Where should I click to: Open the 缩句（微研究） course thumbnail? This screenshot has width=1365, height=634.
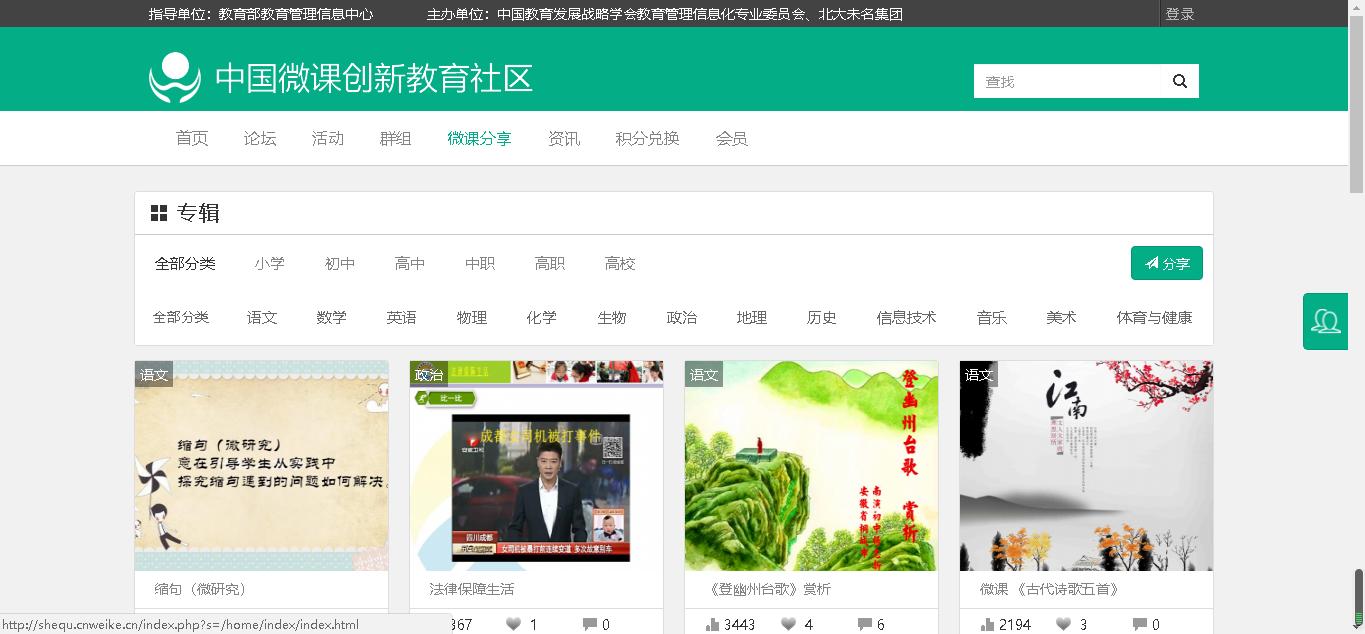click(261, 465)
